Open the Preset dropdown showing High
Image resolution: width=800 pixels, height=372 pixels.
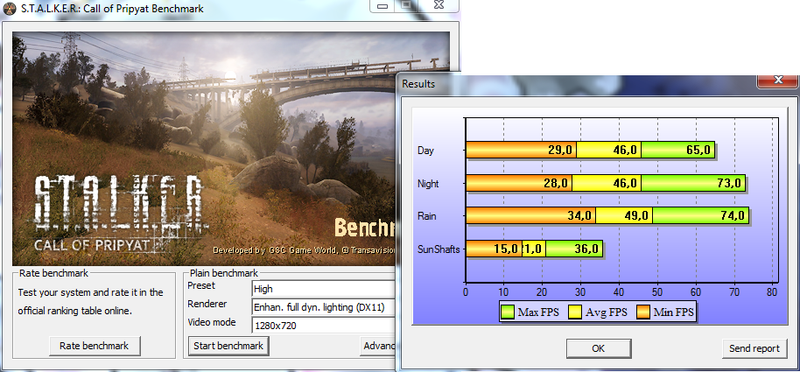point(324,289)
